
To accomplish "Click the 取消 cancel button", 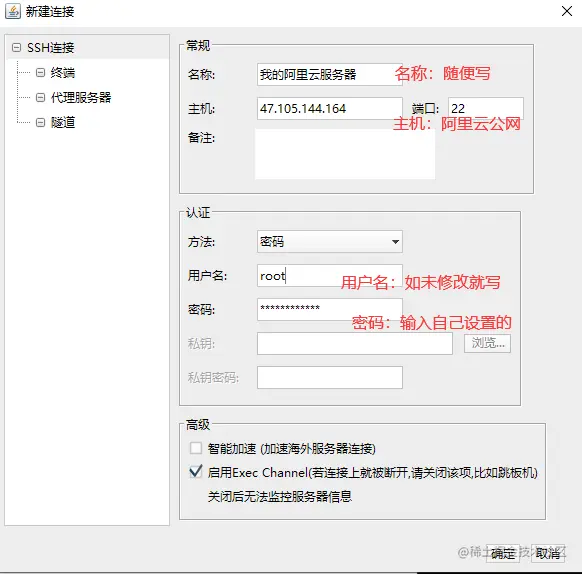I will click(548, 554).
